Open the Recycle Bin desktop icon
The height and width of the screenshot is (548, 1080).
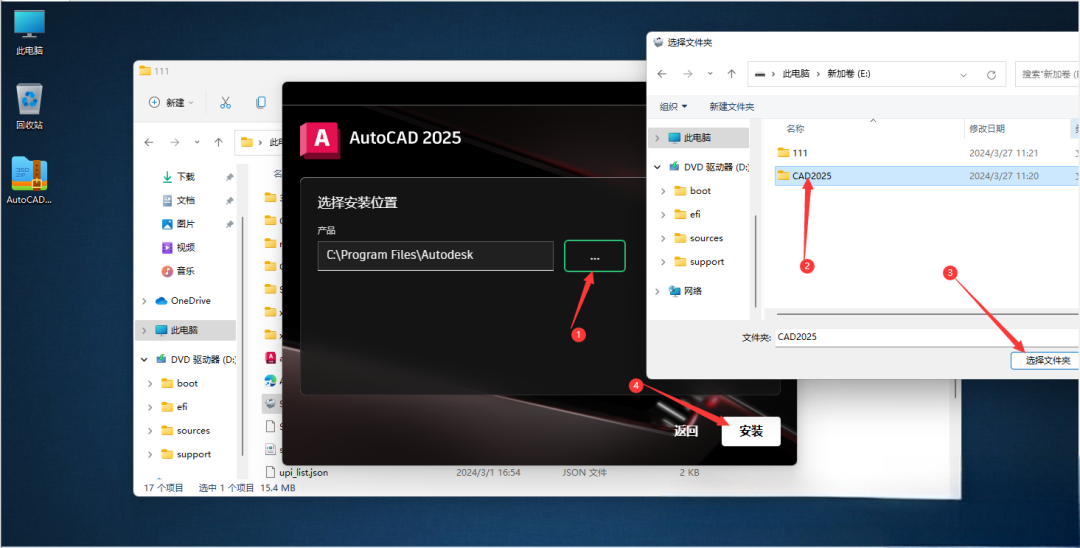(x=29, y=107)
